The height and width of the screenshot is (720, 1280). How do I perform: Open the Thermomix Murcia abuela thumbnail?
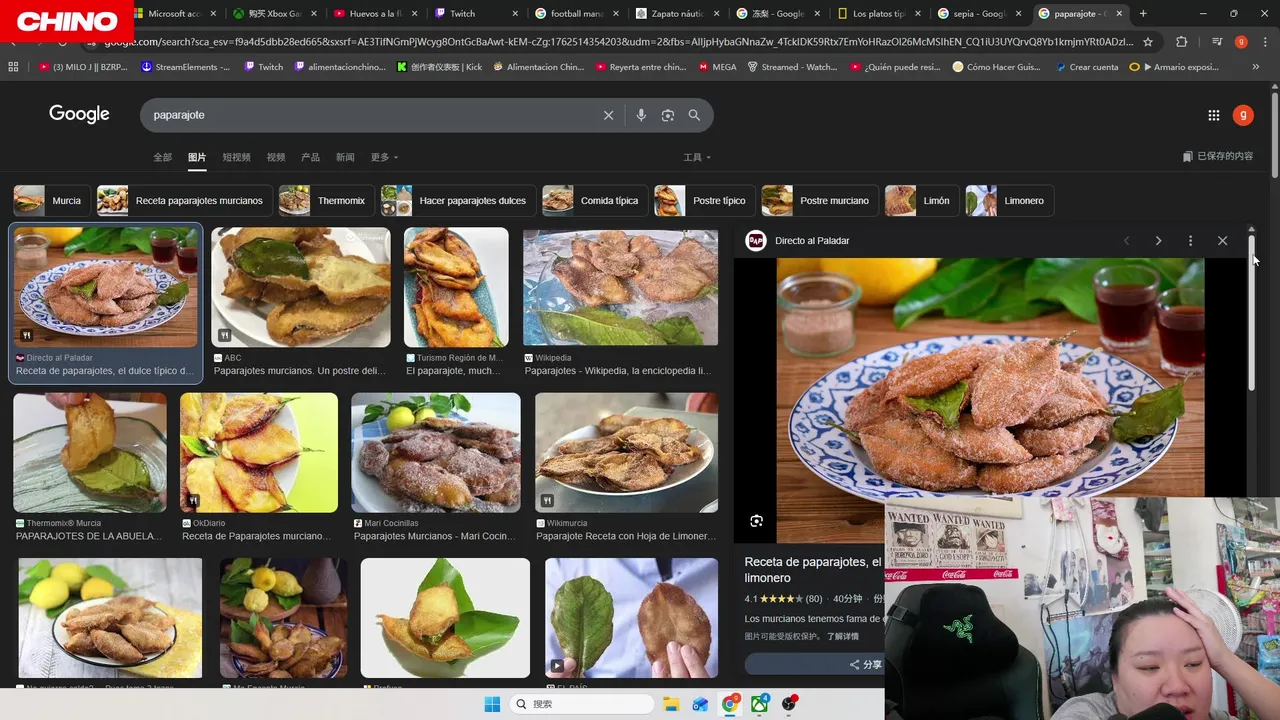(x=90, y=452)
